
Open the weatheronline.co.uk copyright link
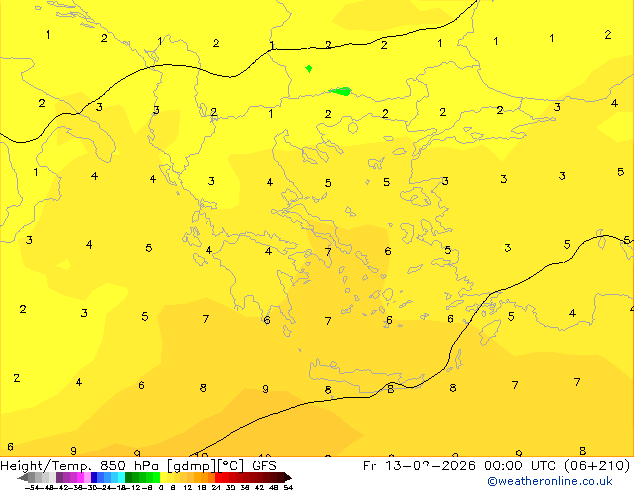coord(549,481)
